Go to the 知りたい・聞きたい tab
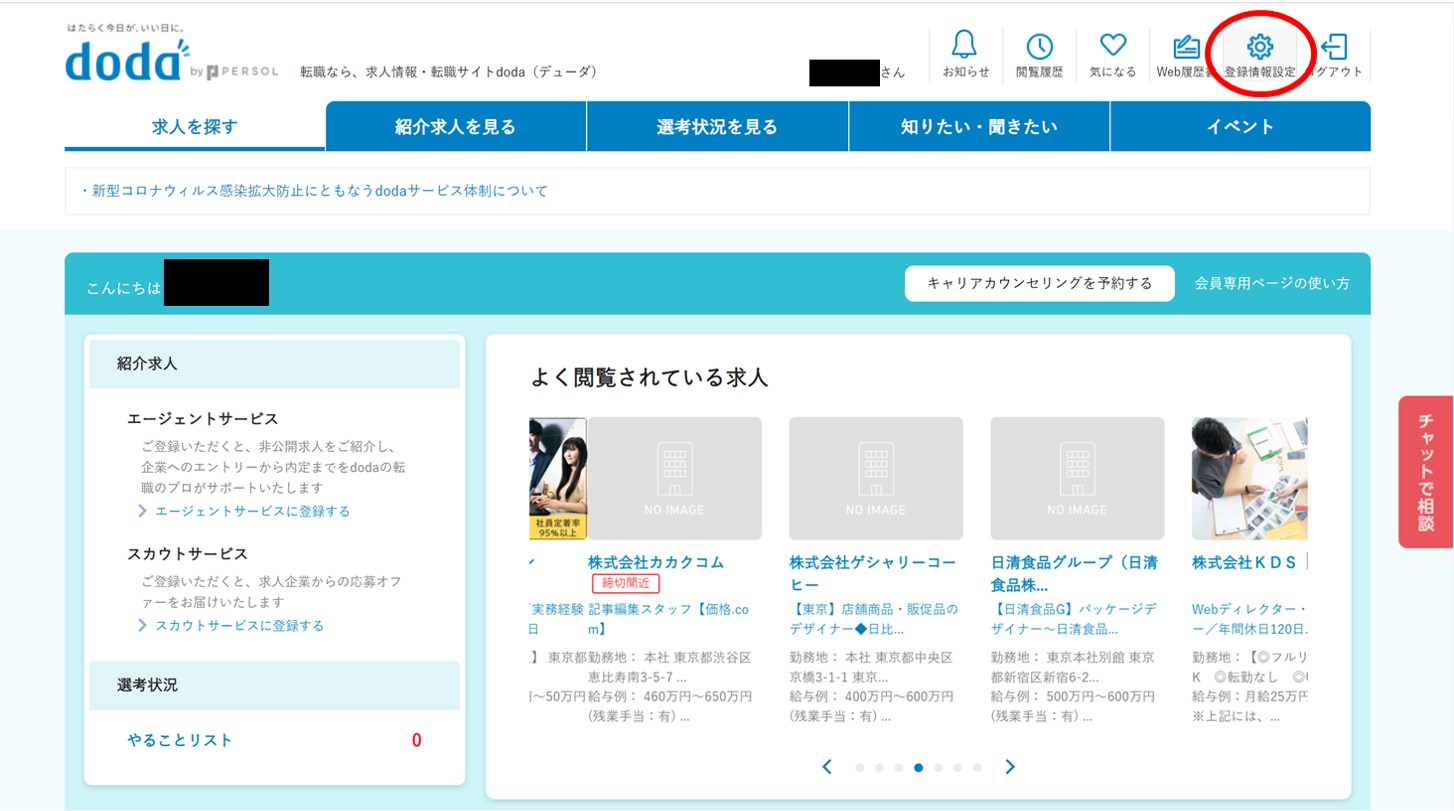 [x=979, y=127]
